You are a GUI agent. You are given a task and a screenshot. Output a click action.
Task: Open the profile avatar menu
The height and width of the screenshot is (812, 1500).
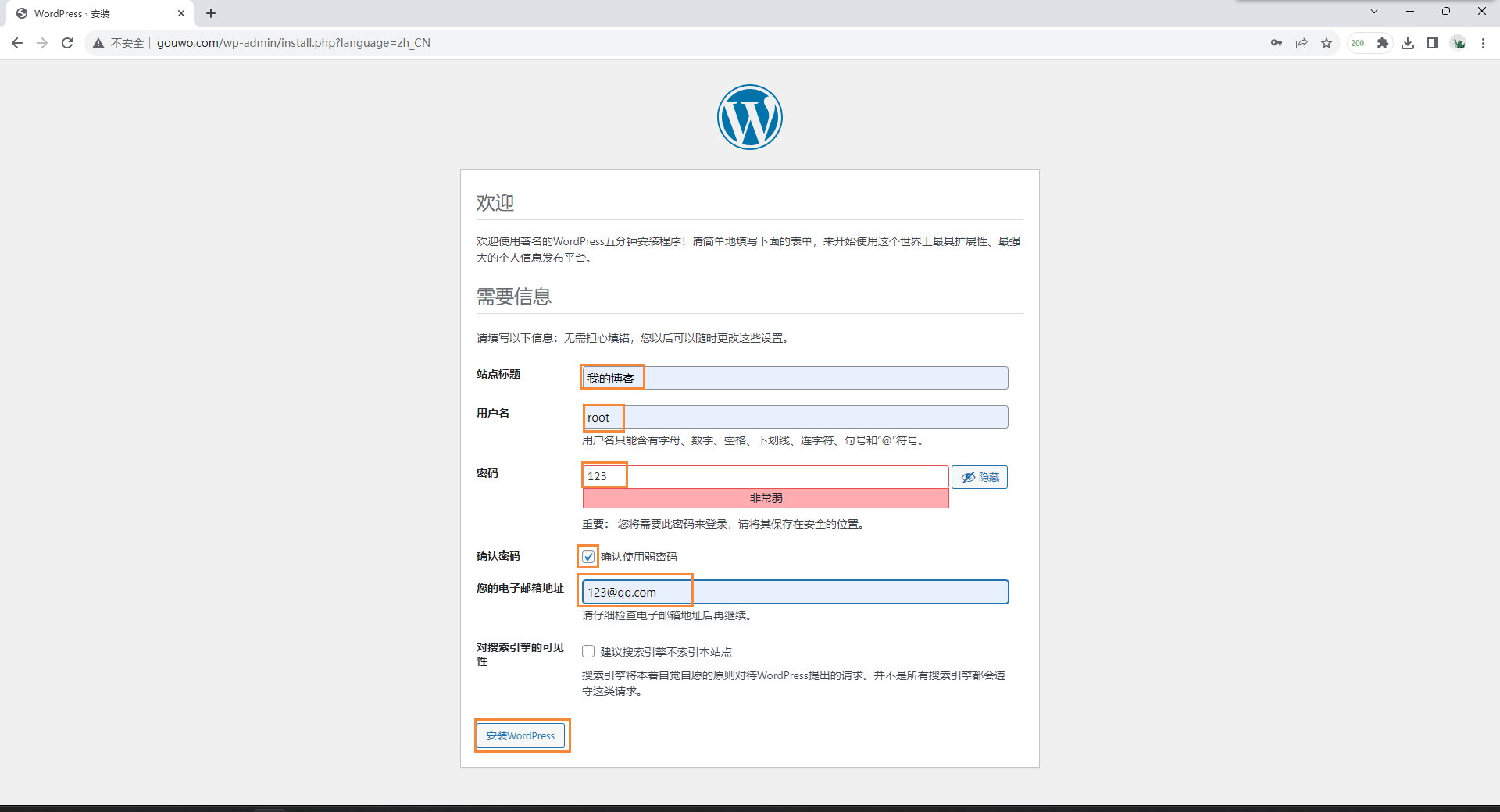click(x=1459, y=43)
